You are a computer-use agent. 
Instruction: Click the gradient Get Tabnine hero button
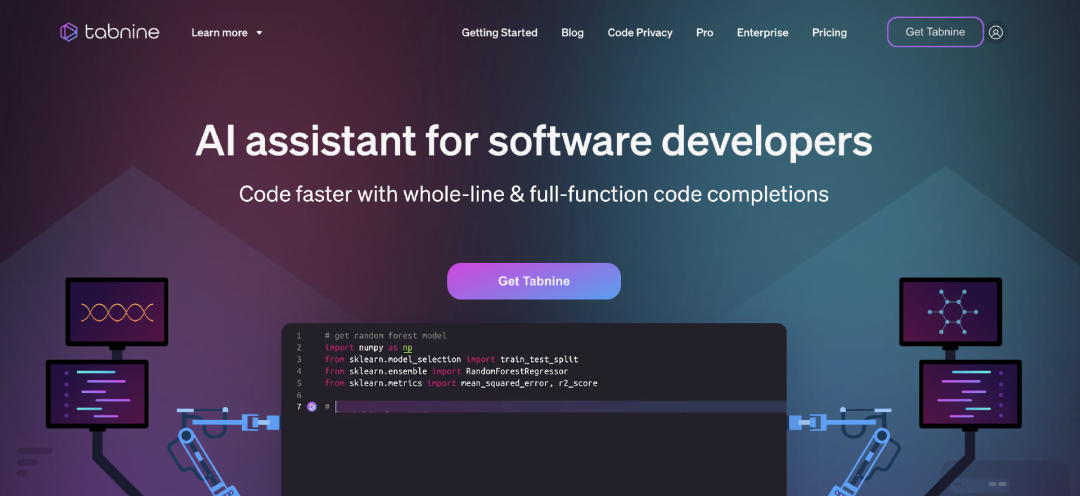534,281
